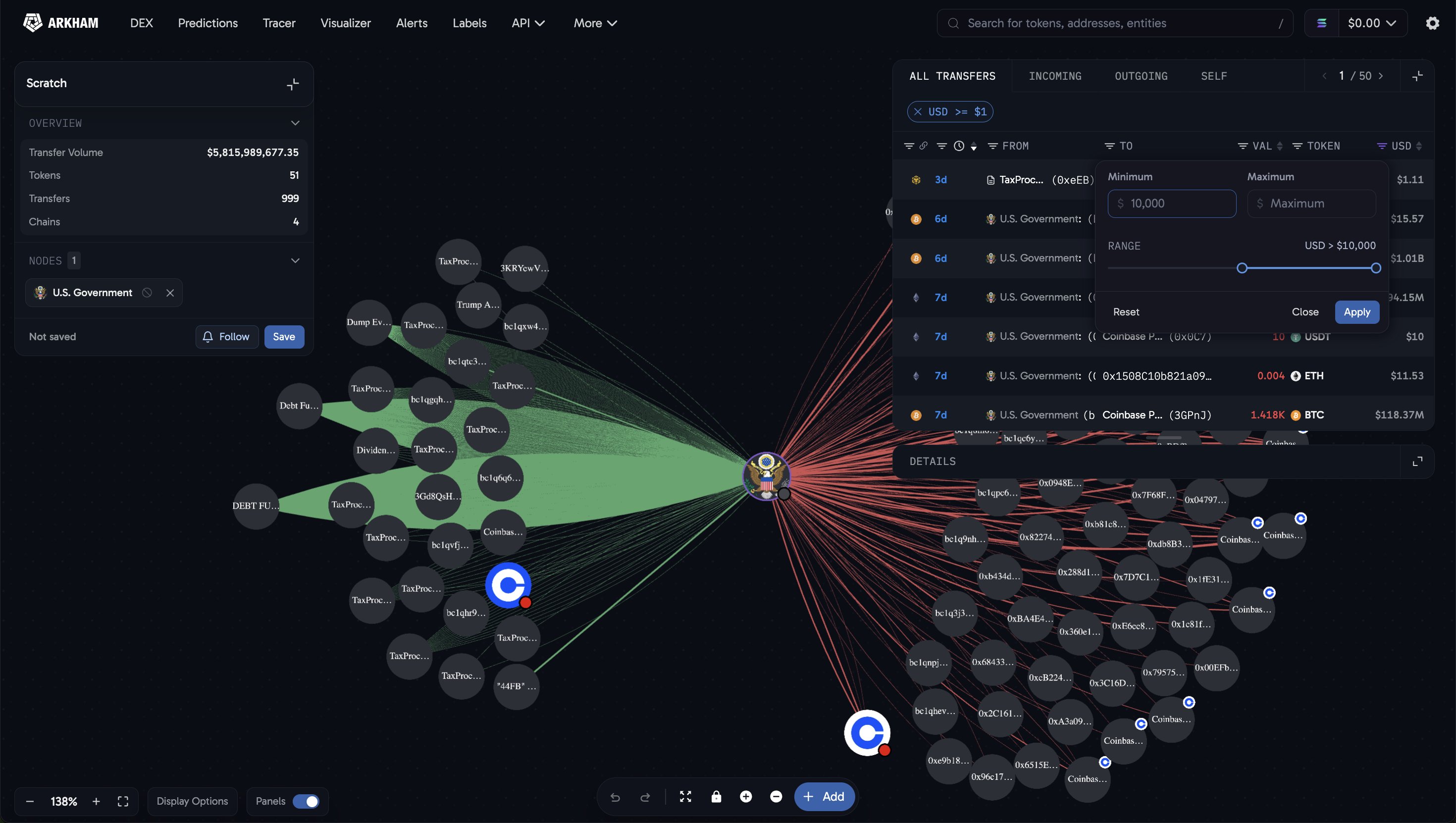Zoom in with plus button
The image size is (1456, 823).
[x=96, y=802]
